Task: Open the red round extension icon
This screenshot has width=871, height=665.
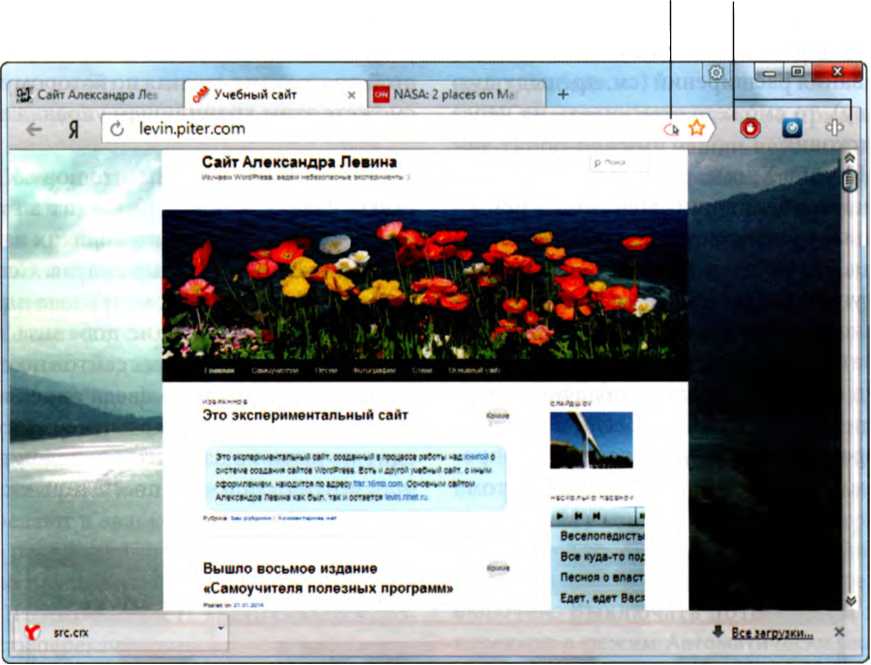Action: pyautogui.click(x=749, y=129)
